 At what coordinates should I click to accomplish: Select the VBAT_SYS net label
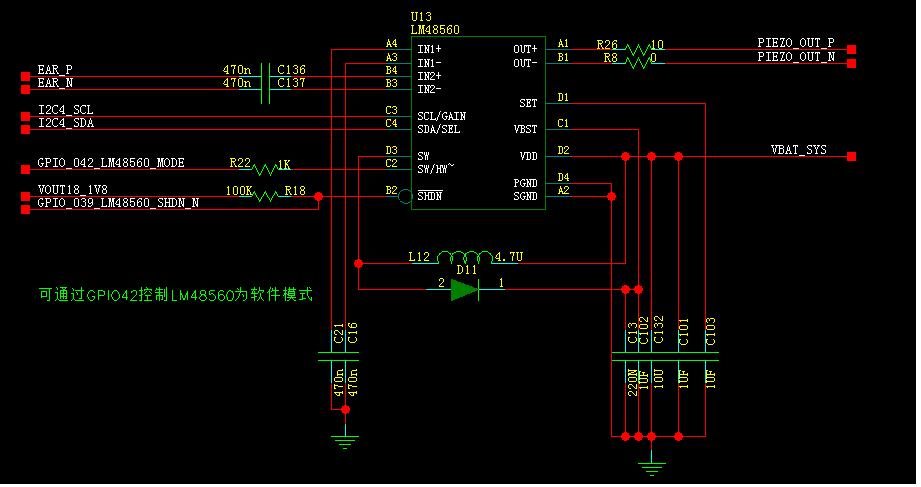point(799,150)
